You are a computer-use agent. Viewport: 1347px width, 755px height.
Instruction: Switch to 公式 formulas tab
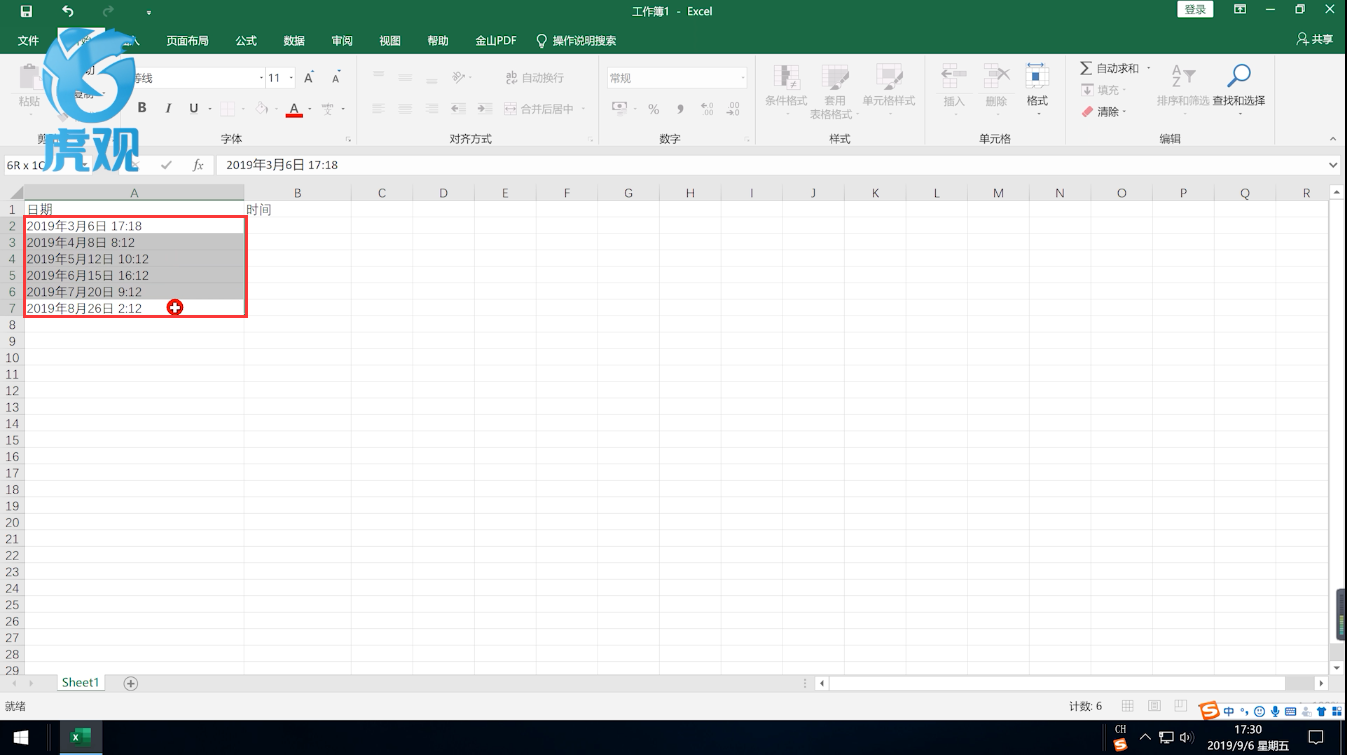click(x=246, y=41)
